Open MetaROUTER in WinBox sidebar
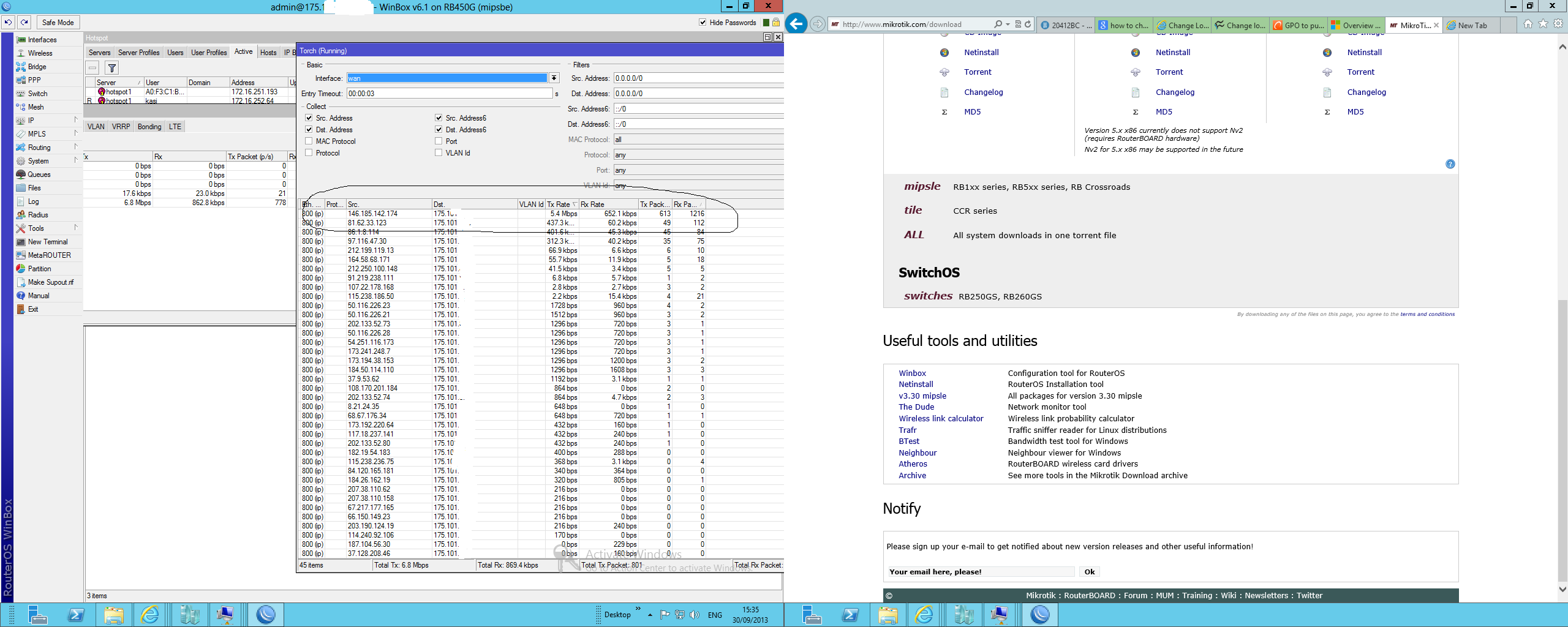 tap(49, 255)
